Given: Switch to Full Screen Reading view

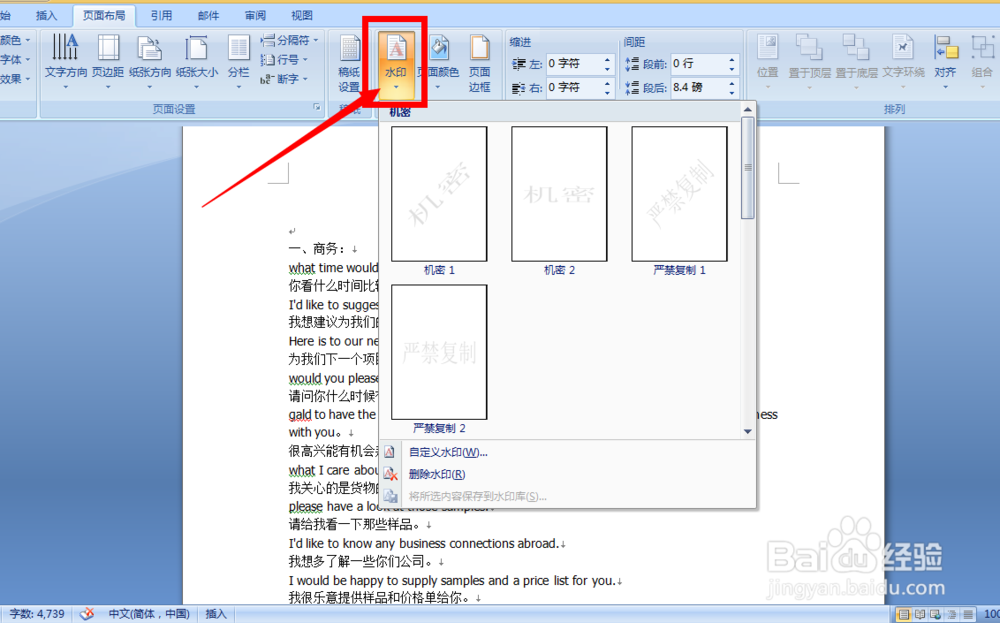Looking at the screenshot, I should [x=919, y=614].
